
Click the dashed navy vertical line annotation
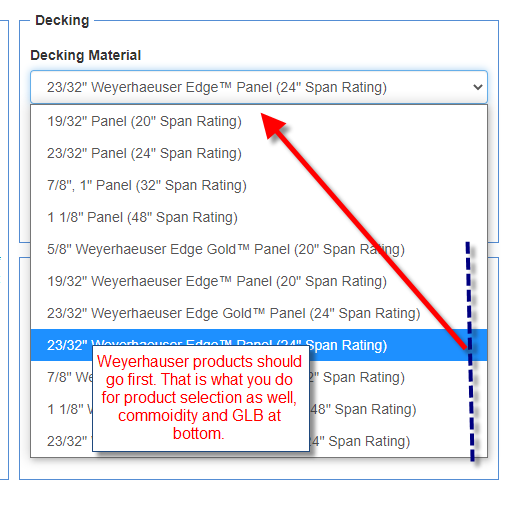coord(470,351)
